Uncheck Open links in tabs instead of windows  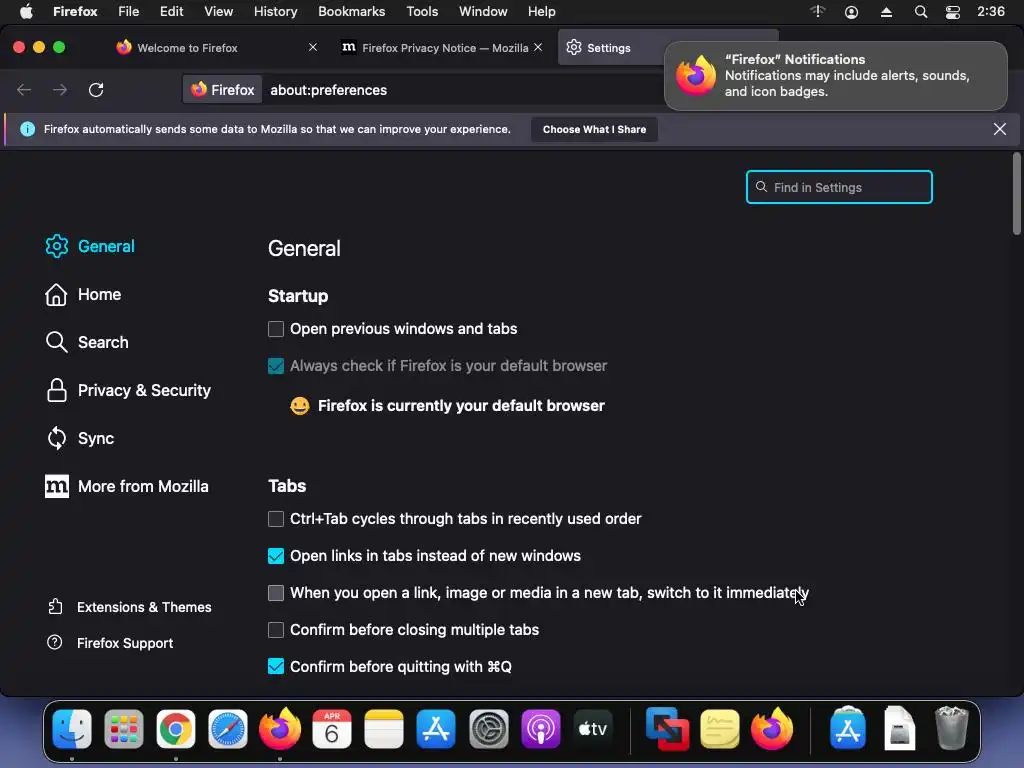(x=276, y=556)
